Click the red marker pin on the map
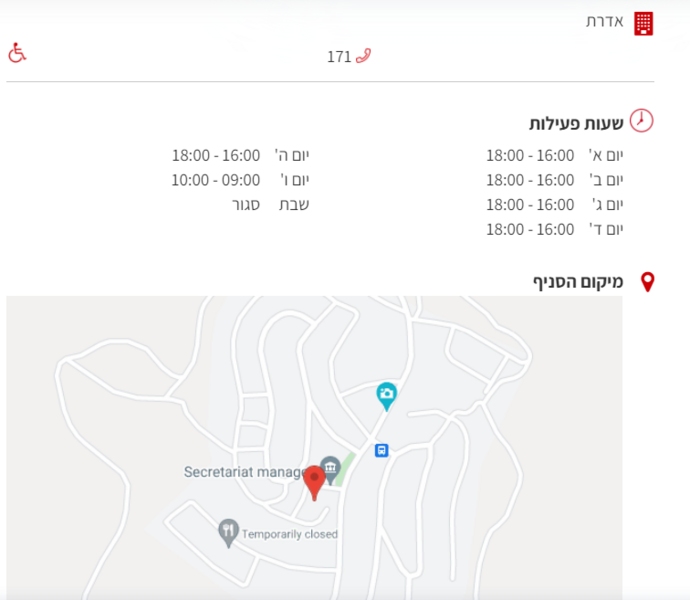 (x=314, y=483)
